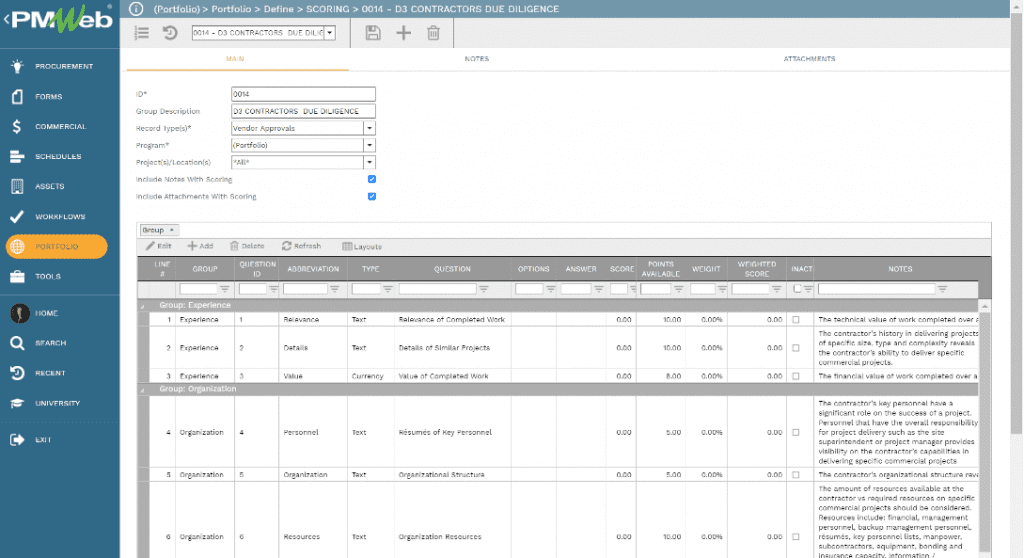
Task: Open Schedules module in sidebar
Action: [x=59, y=156]
